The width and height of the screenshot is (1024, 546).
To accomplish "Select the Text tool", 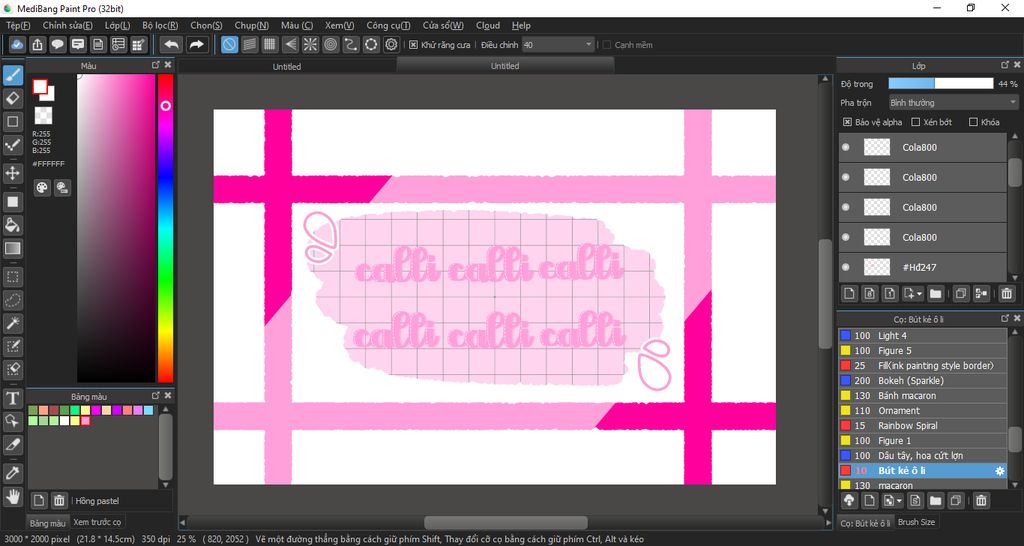I will pyautogui.click(x=12, y=398).
